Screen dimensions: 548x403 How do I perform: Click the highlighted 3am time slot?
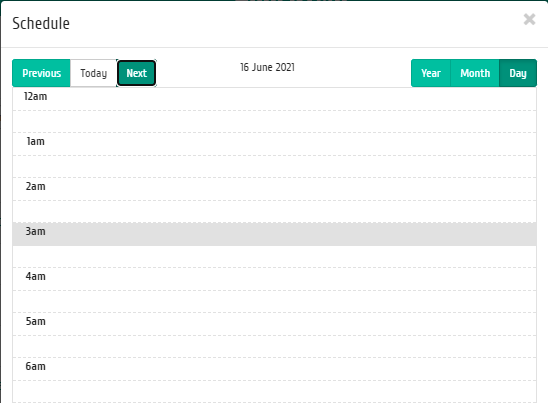point(274,234)
